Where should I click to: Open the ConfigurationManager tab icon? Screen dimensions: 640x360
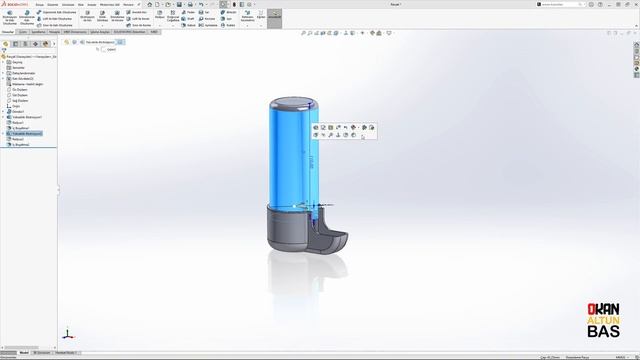[25, 44]
